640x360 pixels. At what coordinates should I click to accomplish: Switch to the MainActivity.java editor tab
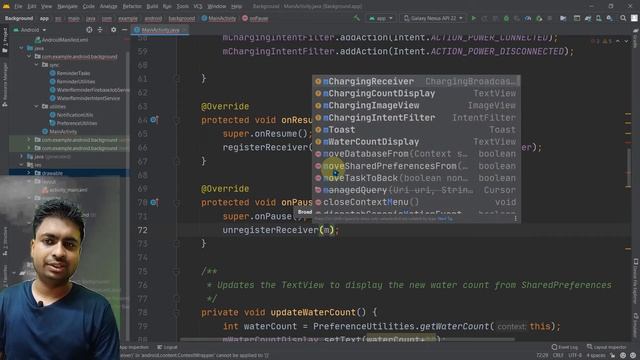tap(160, 30)
